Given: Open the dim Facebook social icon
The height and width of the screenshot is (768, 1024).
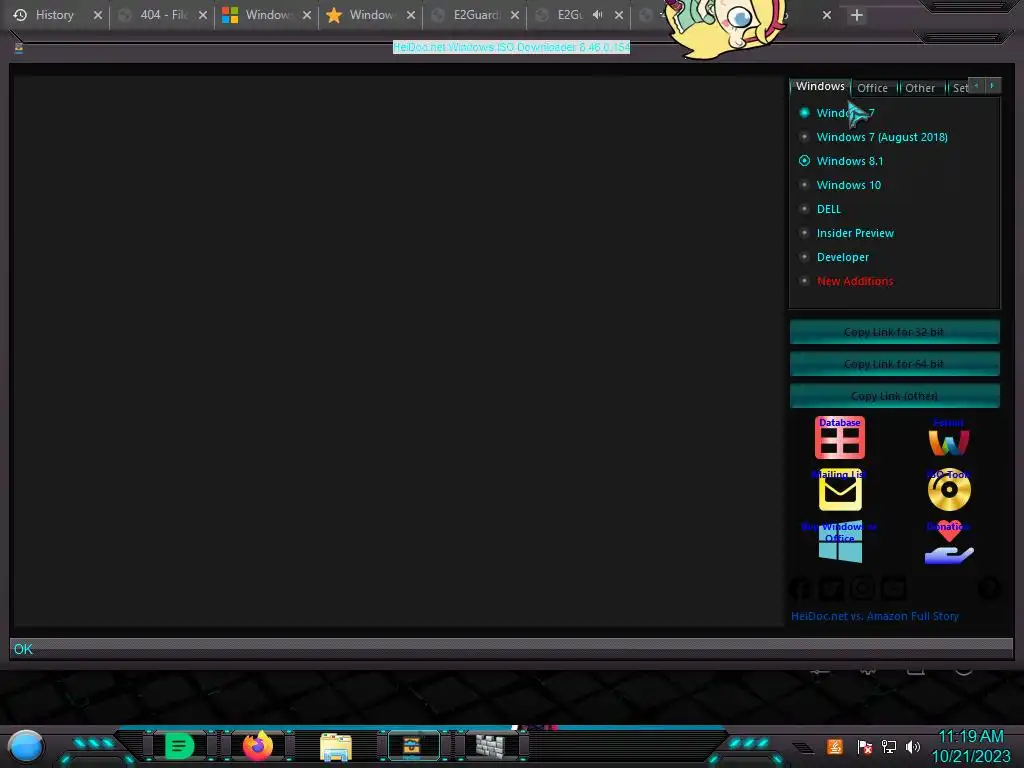Looking at the screenshot, I should point(800,588).
